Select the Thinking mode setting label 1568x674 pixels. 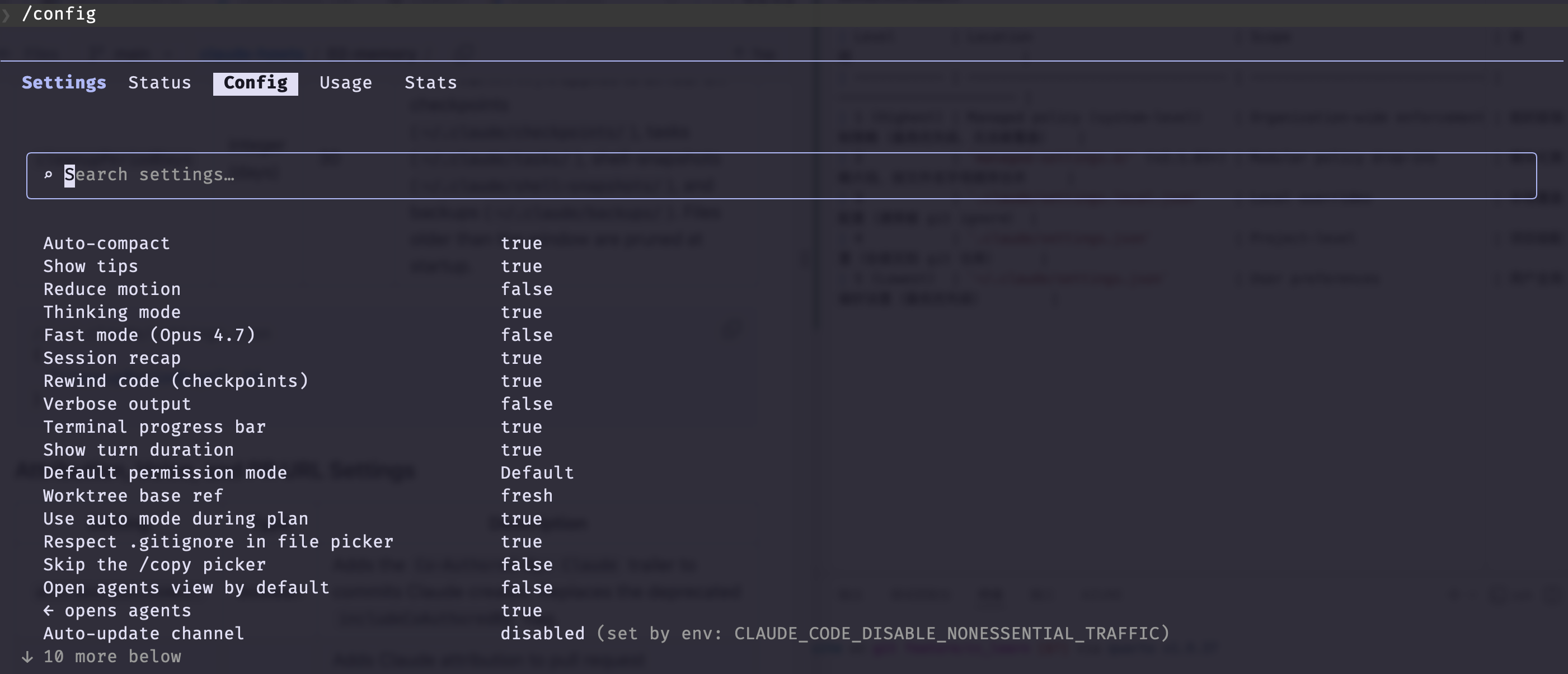112,312
